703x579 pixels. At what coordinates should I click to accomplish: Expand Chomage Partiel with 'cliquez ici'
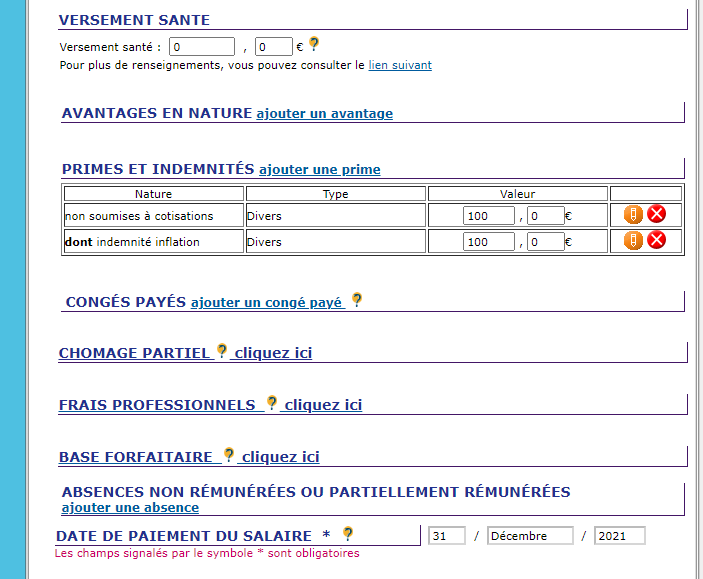273,353
